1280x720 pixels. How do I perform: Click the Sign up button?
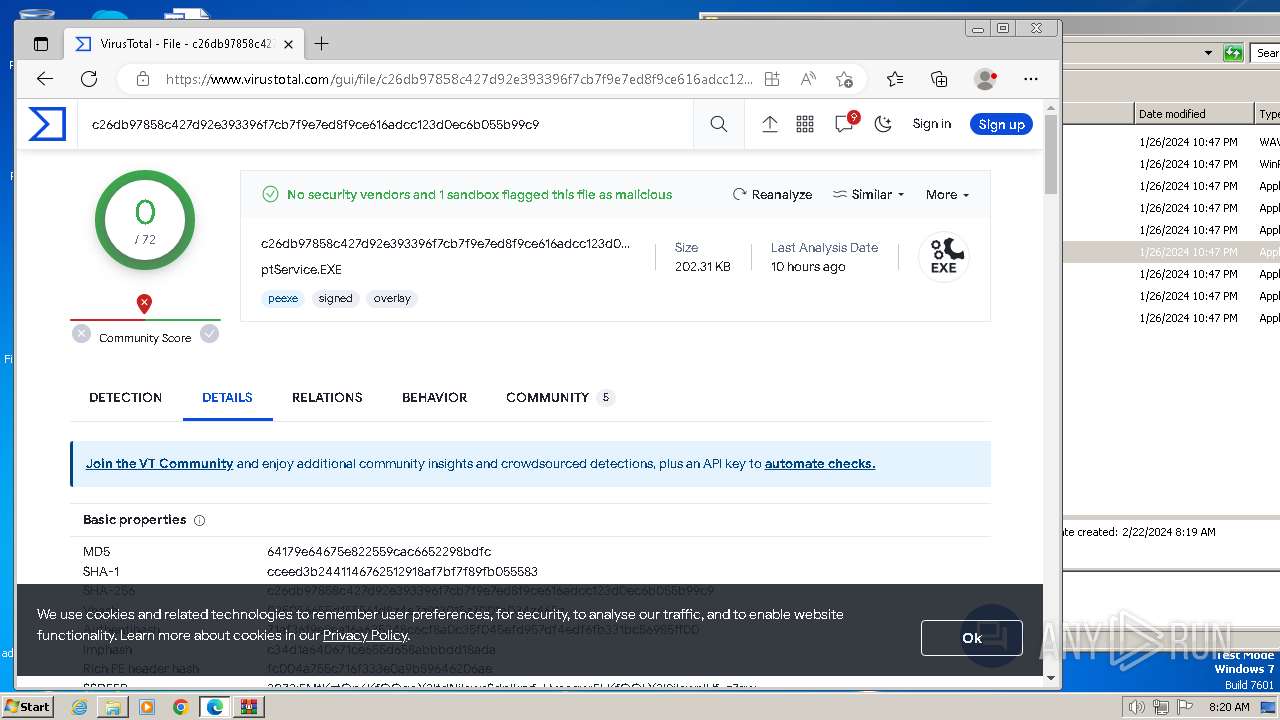[1001, 124]
